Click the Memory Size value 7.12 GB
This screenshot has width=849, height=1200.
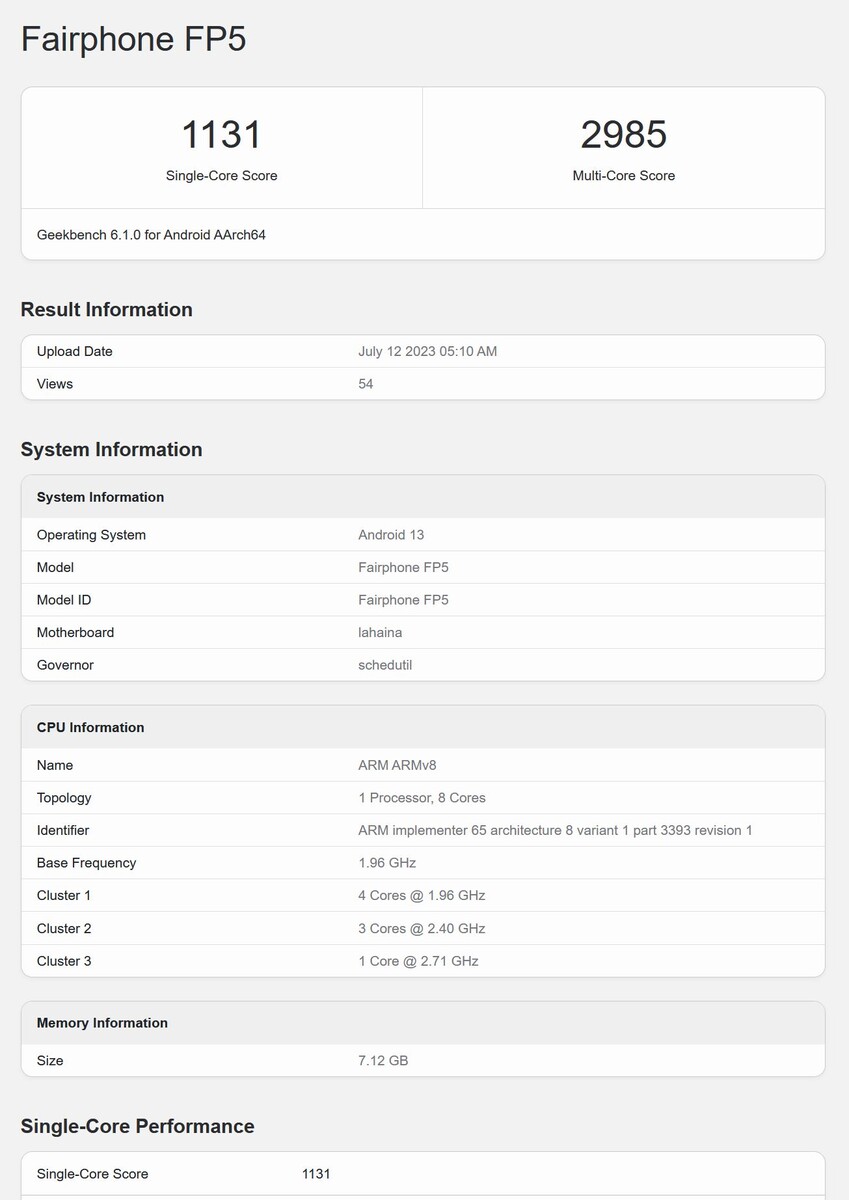383,1061
